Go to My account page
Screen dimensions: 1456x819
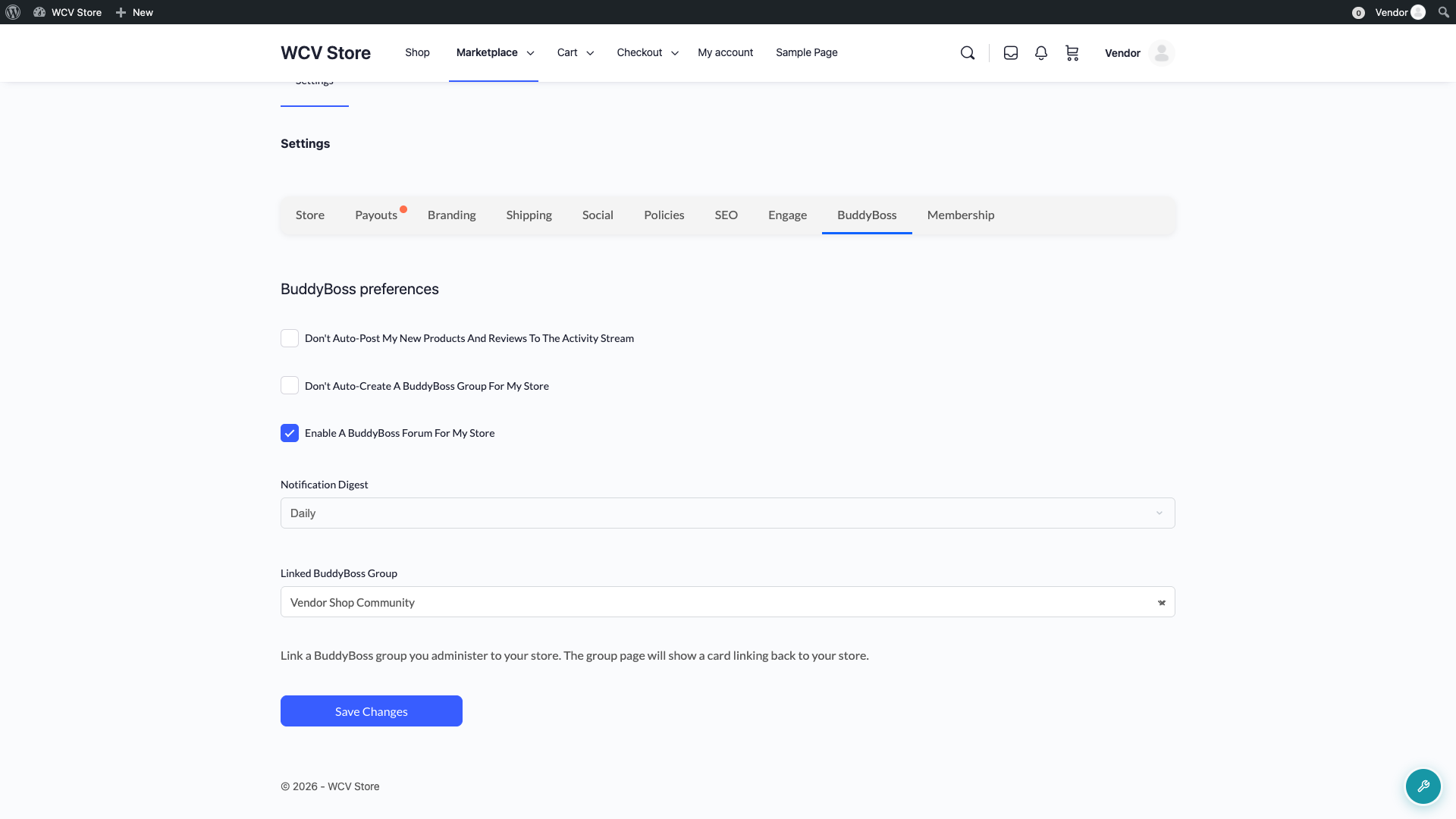click(726, 52)
